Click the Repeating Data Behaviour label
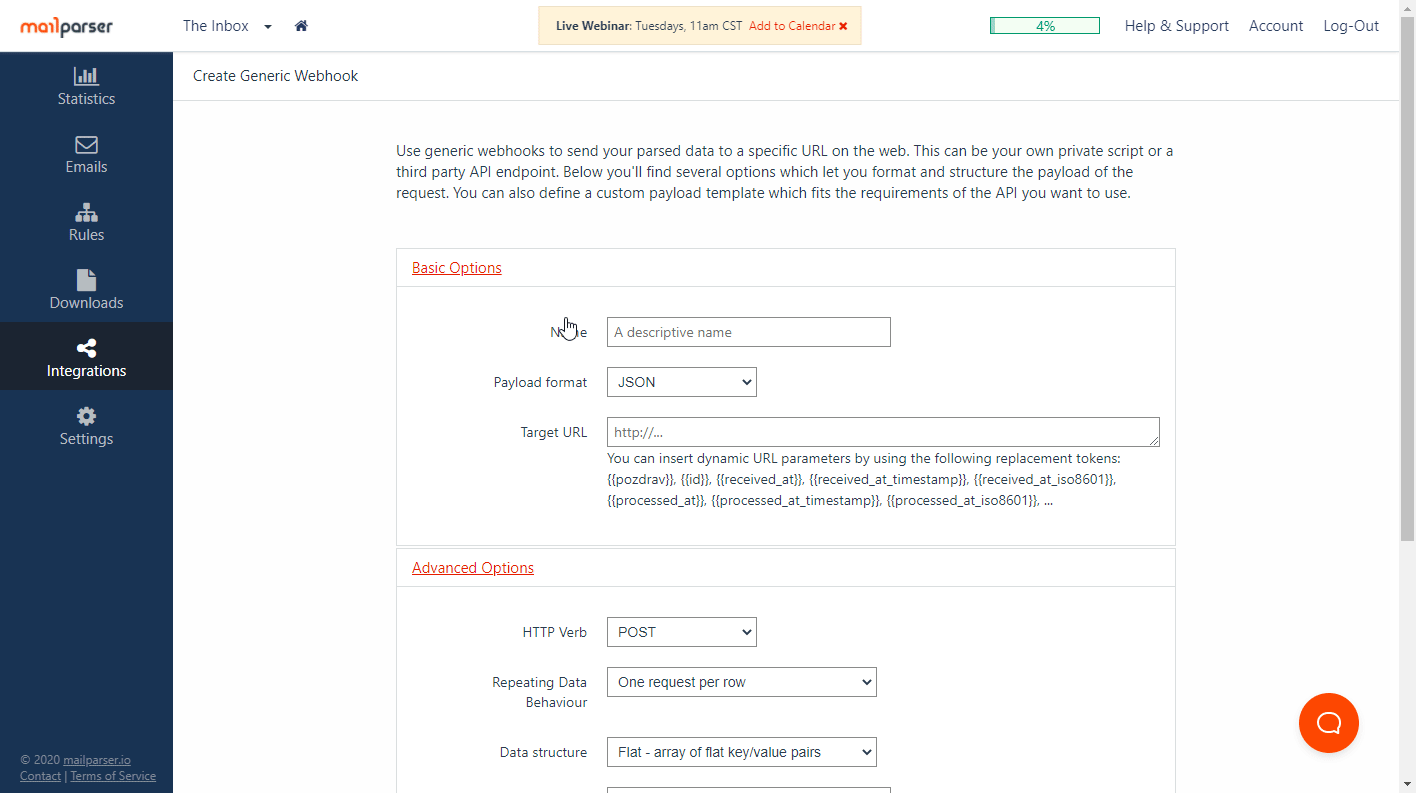The image size is (1416, 793). pos(540,692)
